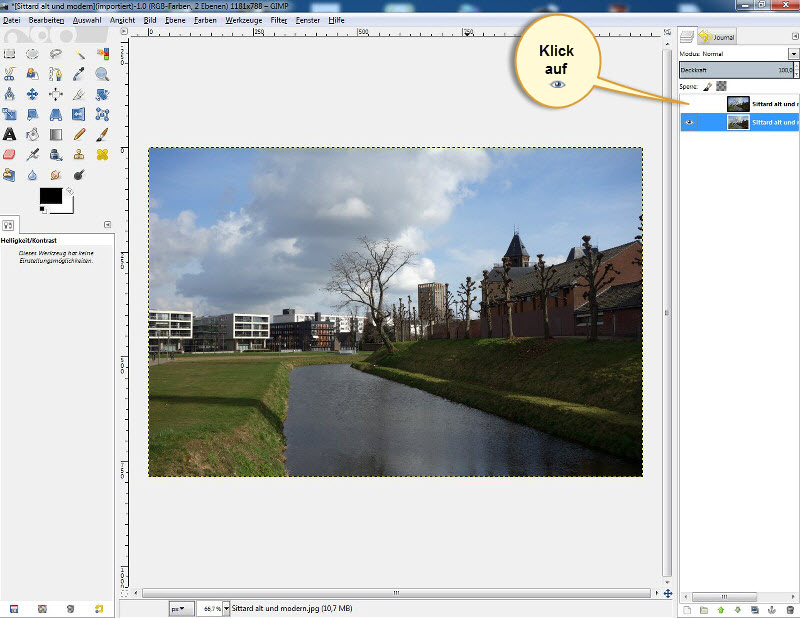Activate the Text tool
Image resolution: width=800 pixels, height=618 pixels.
[10, 134]
